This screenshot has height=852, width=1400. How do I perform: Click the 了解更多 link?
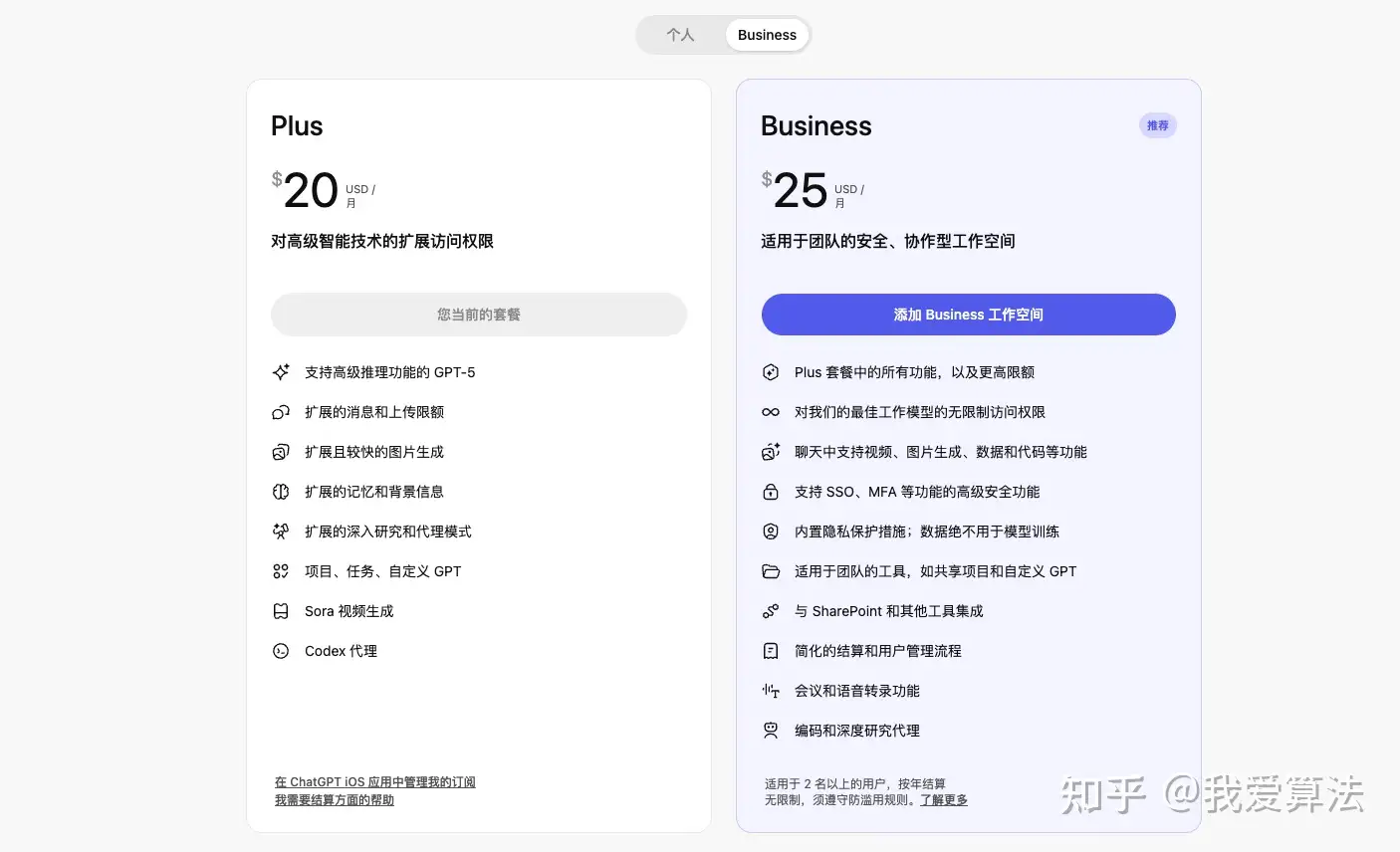(944, 800)
